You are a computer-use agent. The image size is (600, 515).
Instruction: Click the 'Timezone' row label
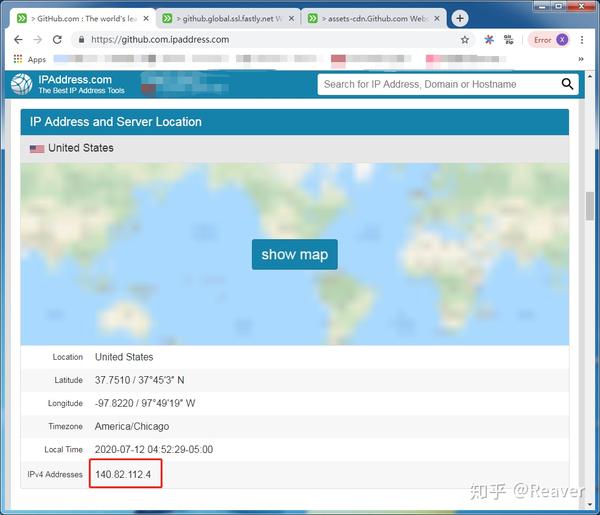click(x=65, y=426)
